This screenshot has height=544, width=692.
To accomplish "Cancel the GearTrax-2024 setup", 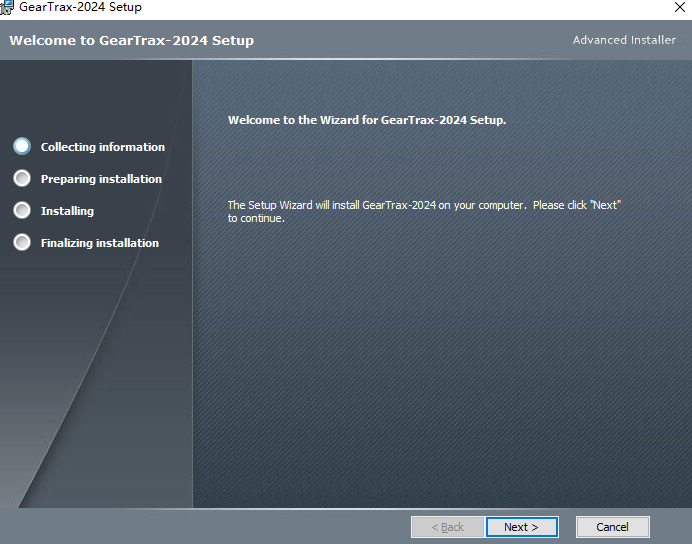I will click(613, 527).
